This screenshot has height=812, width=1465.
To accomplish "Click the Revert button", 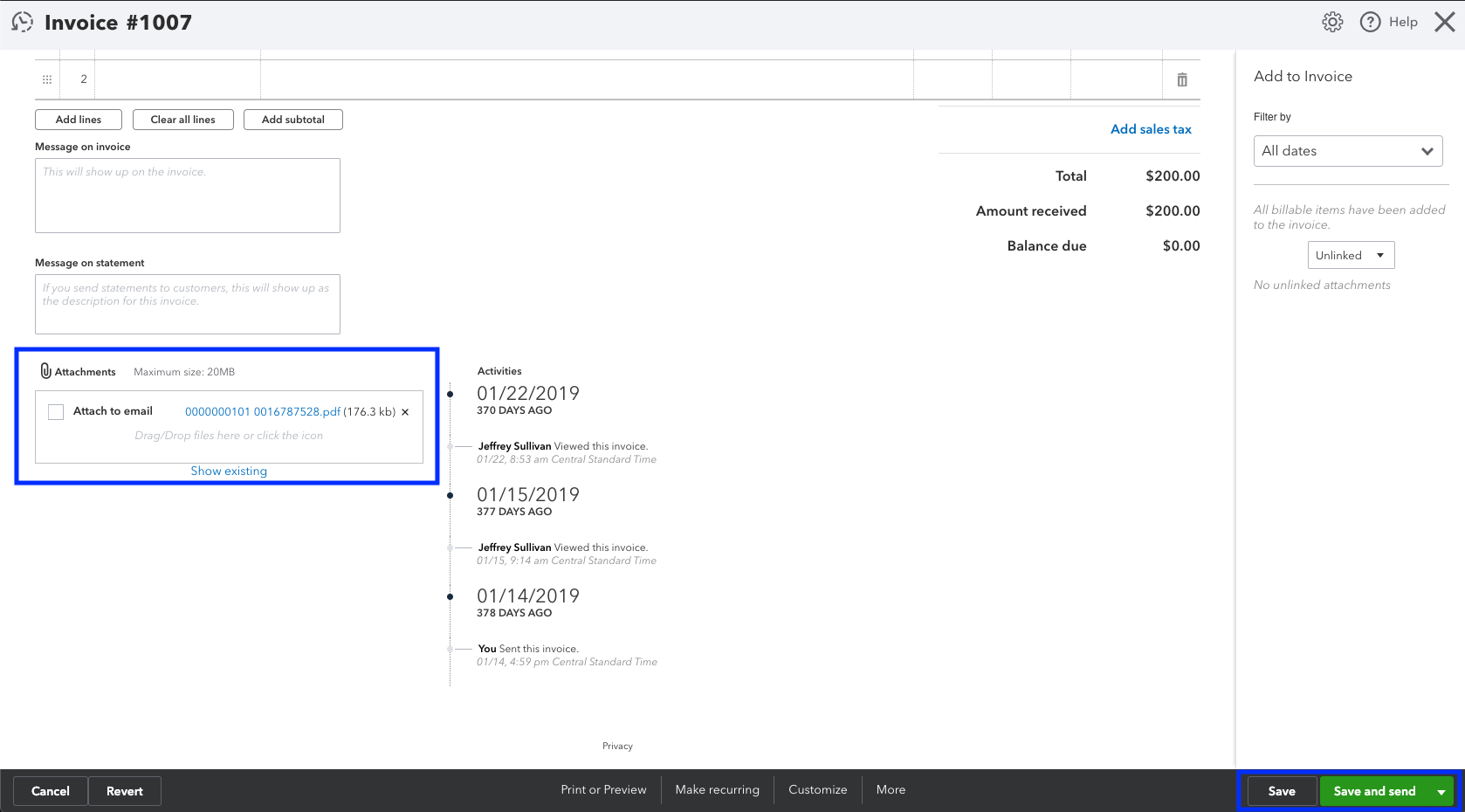I will 125,791.
